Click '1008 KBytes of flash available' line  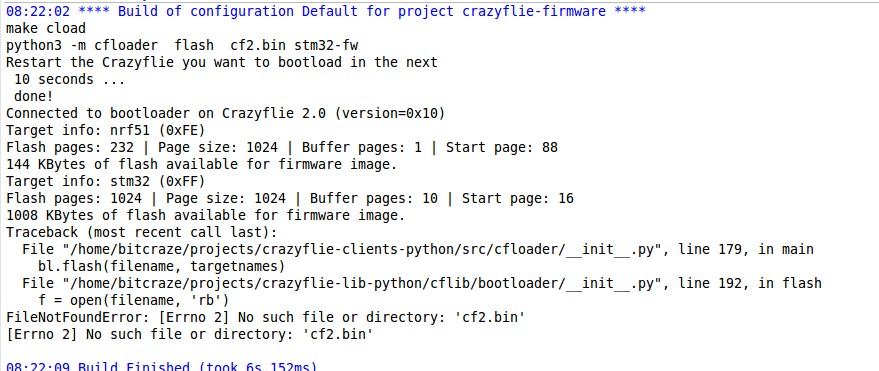point(206,215)
